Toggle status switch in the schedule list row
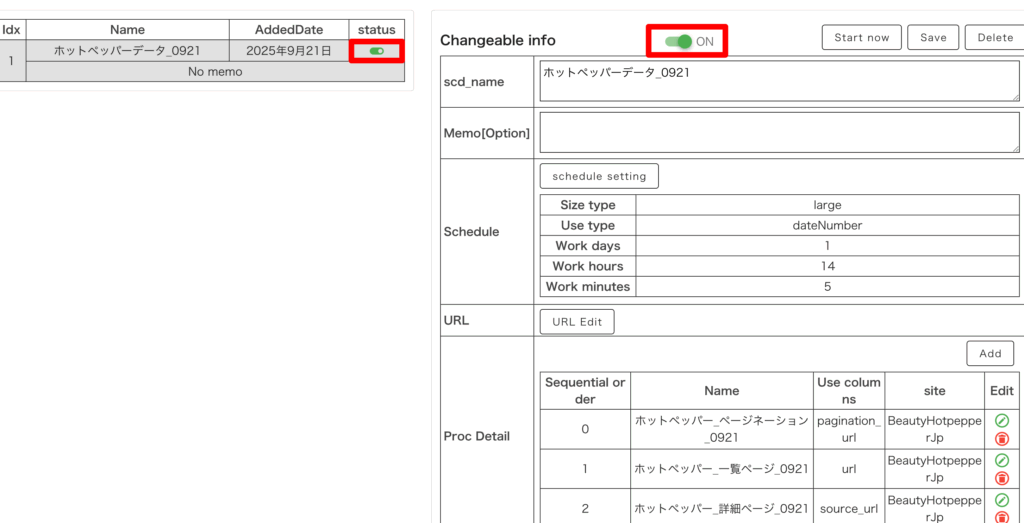Viewport: 1024px width, 523px height. (376, 51)
